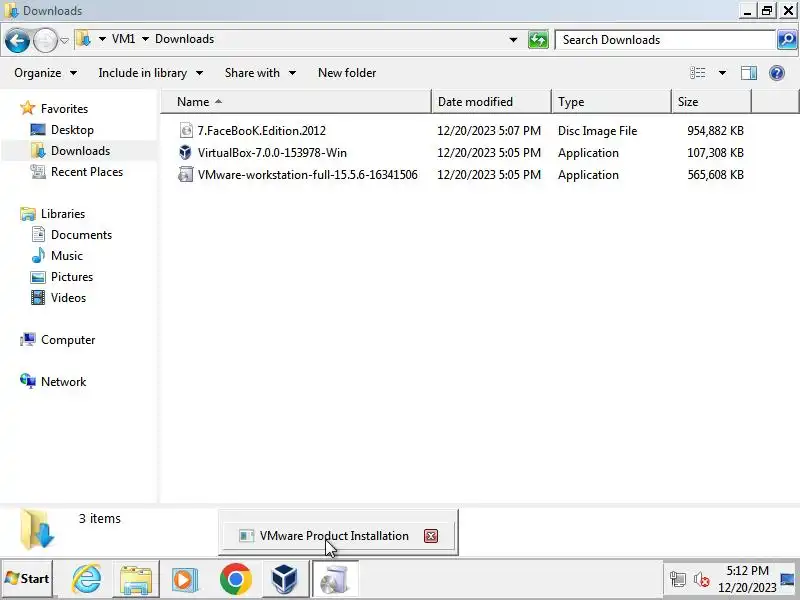The image size is (800, 600).
Task: Open Network in the navigation pane
Action: tap(63, 381)
